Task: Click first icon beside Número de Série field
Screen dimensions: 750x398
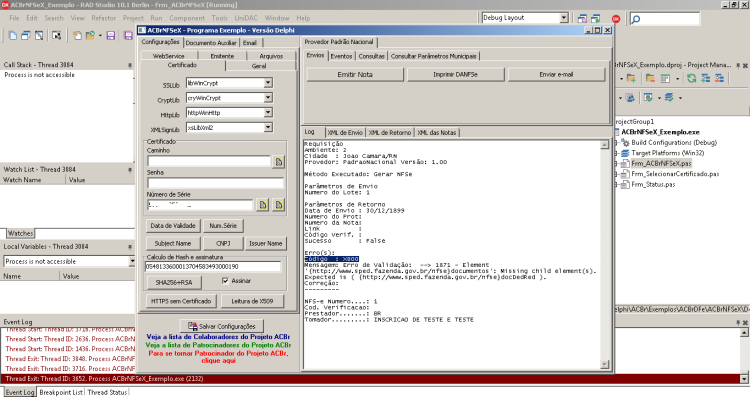Action: pos(263,205)
